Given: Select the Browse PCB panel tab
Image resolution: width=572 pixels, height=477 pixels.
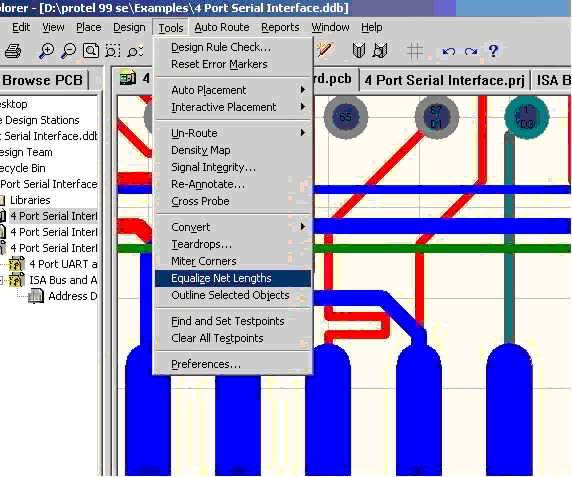Looking at the screenshot, I should tap(43, 80).
